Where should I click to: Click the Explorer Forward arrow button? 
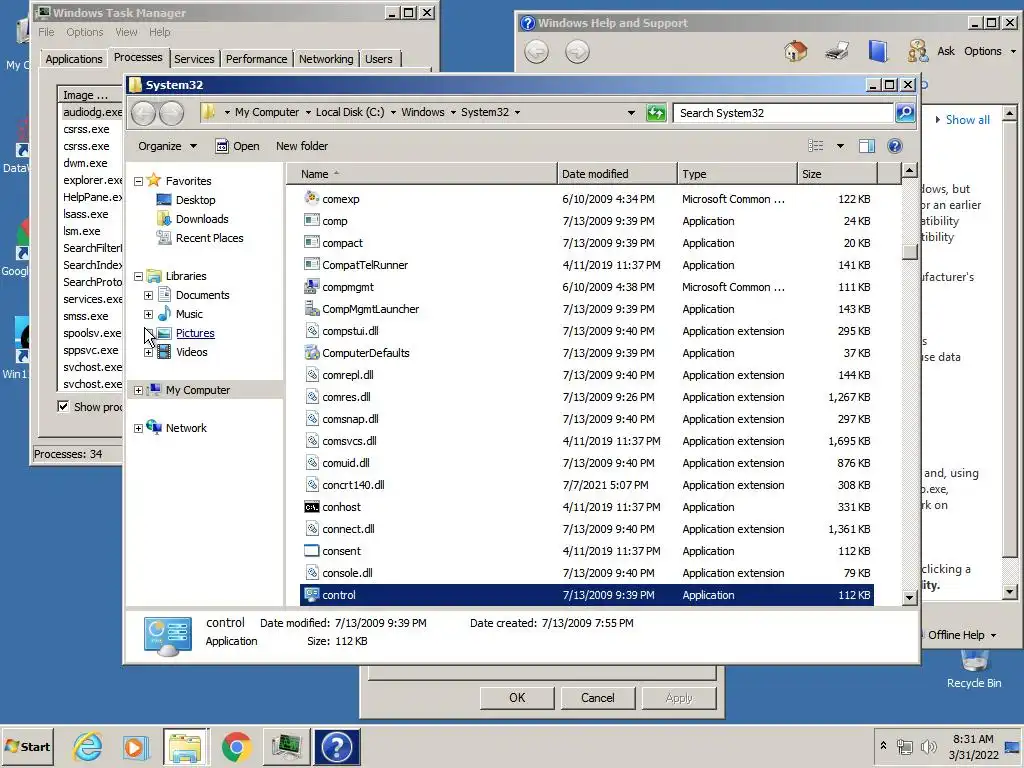click(172, 113)
